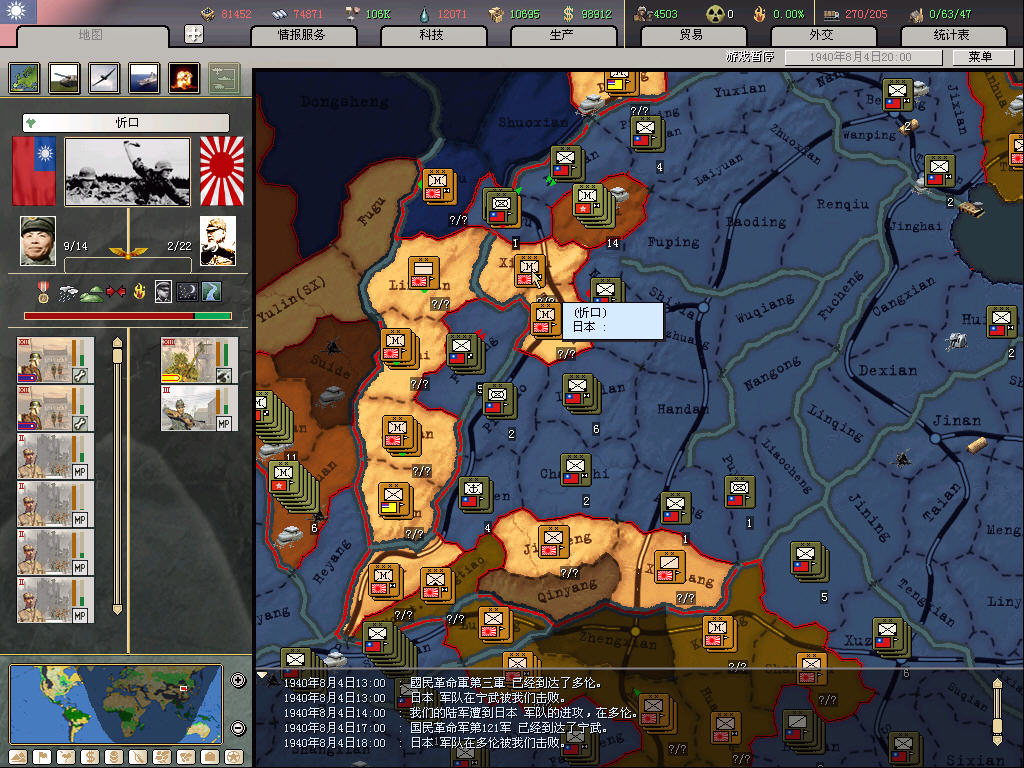The image size is (1024, 768).
Task: Select the 14-division communist stack on map
Action: click(x=591, y=204)
